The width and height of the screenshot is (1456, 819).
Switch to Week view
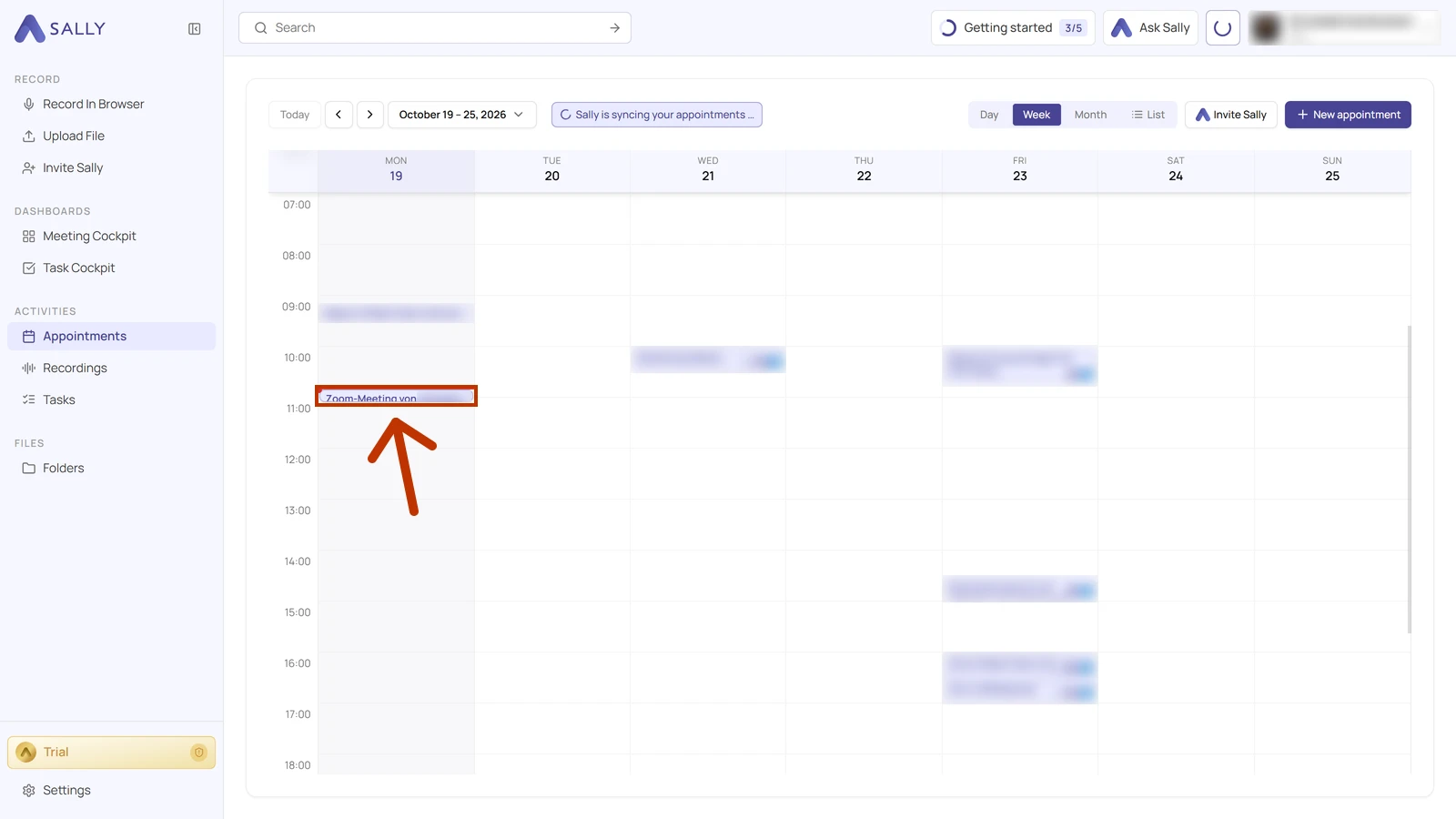pyautogui.click(x=1036, y=115)
